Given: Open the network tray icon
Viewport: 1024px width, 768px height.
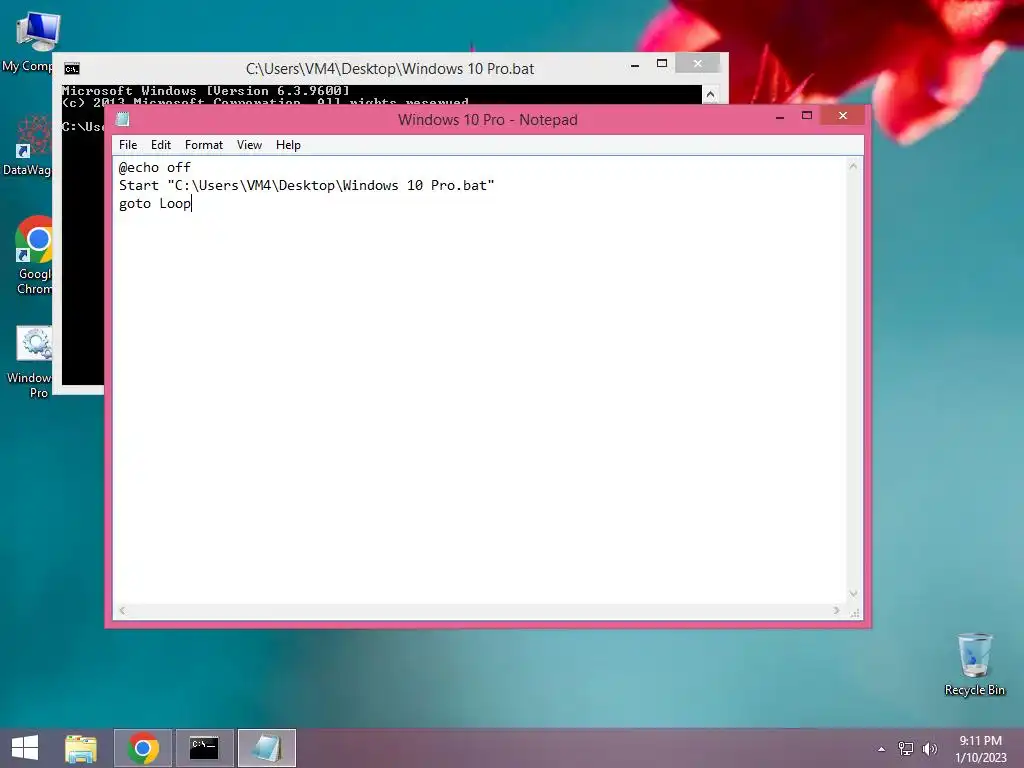Looking at the screenshot, I should pos(906,749).
